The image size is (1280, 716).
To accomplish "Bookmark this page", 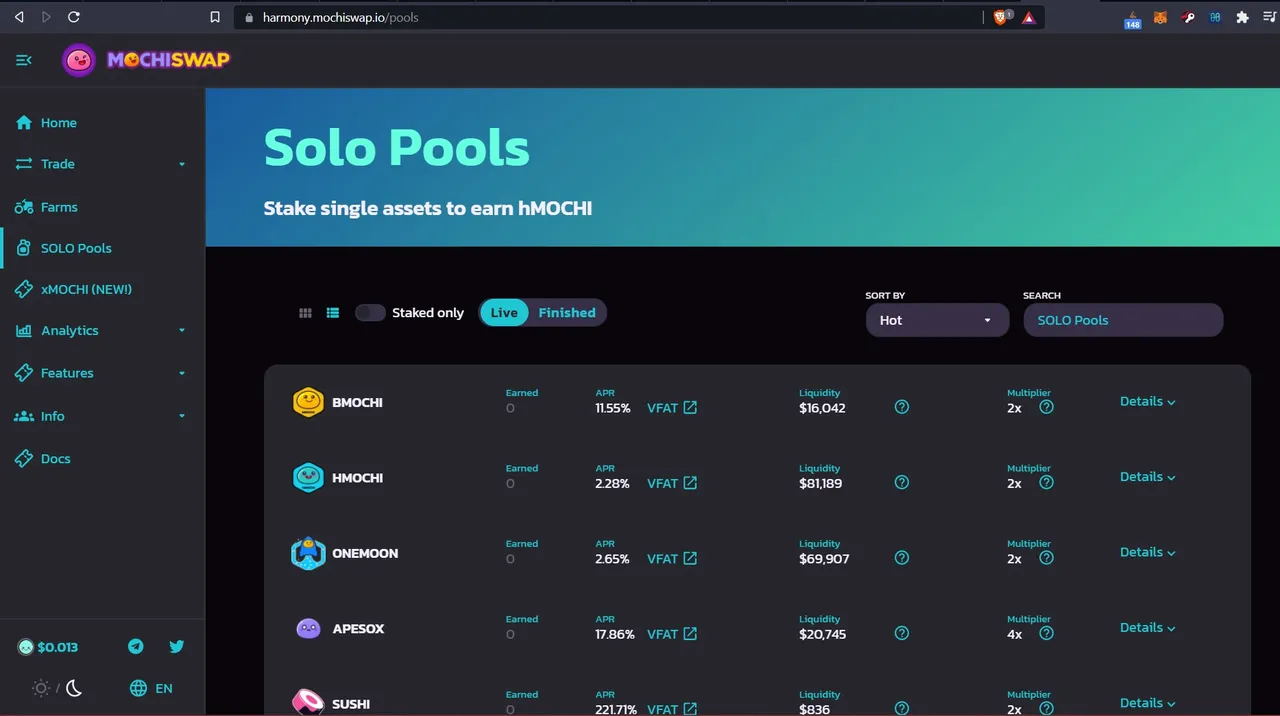I will tap(215, 17).
